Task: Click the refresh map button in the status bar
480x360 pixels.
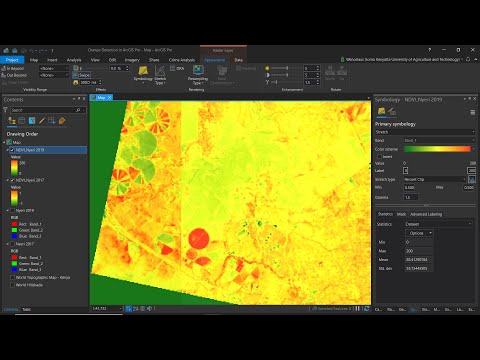Action: (366, 309)
